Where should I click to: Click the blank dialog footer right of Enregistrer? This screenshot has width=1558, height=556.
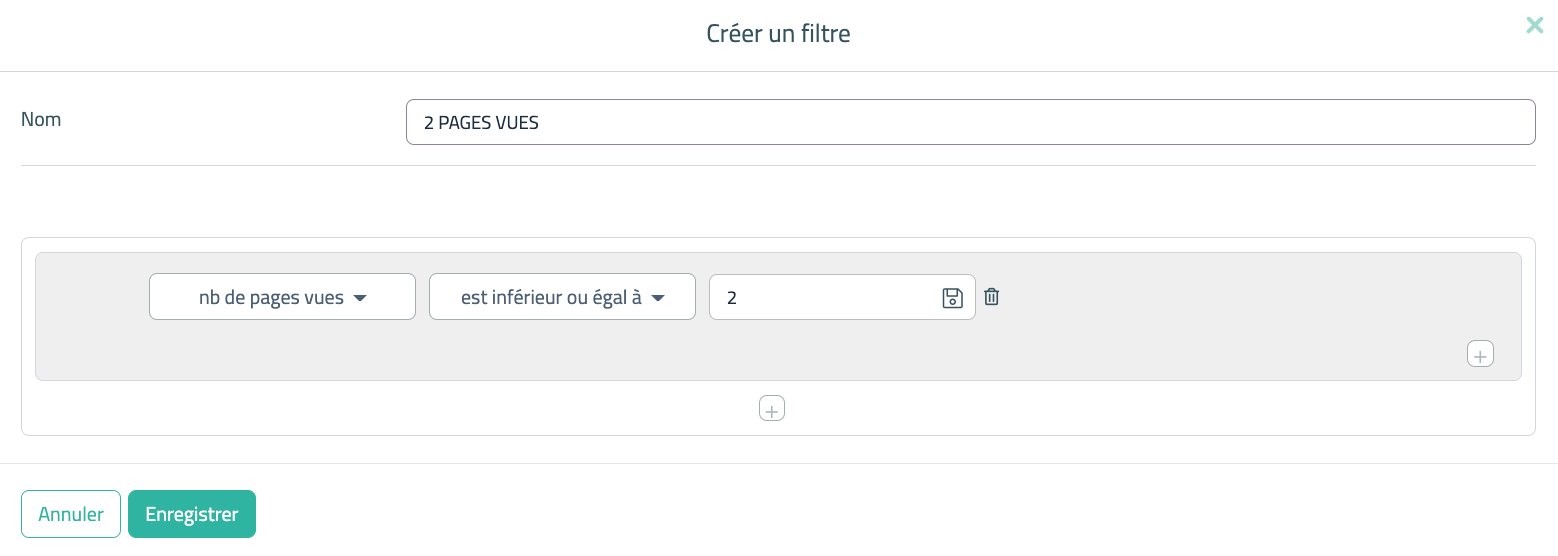900,512
